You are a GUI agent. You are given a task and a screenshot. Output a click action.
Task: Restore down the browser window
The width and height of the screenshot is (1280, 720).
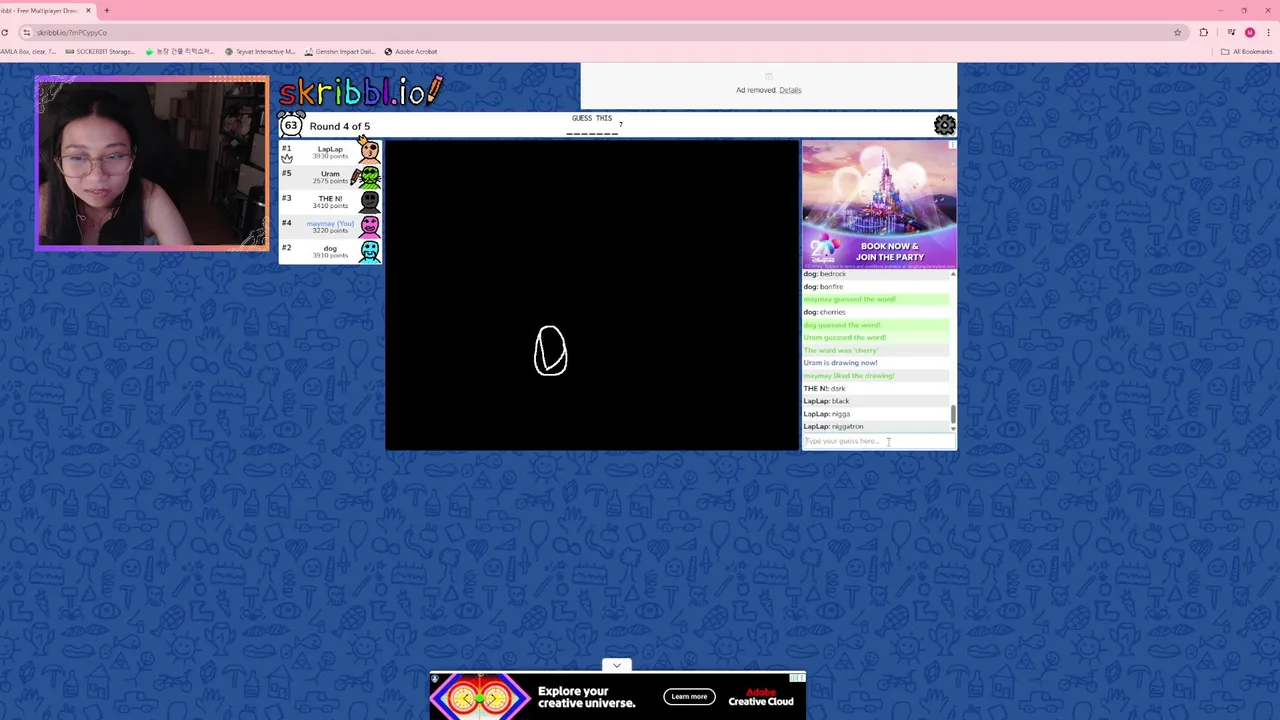[1244, 10]
